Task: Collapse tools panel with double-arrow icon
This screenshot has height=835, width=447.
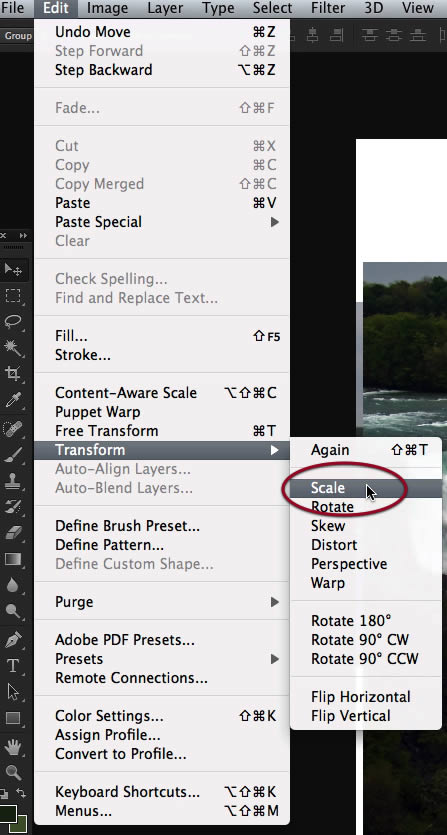Action: point(23,235)
